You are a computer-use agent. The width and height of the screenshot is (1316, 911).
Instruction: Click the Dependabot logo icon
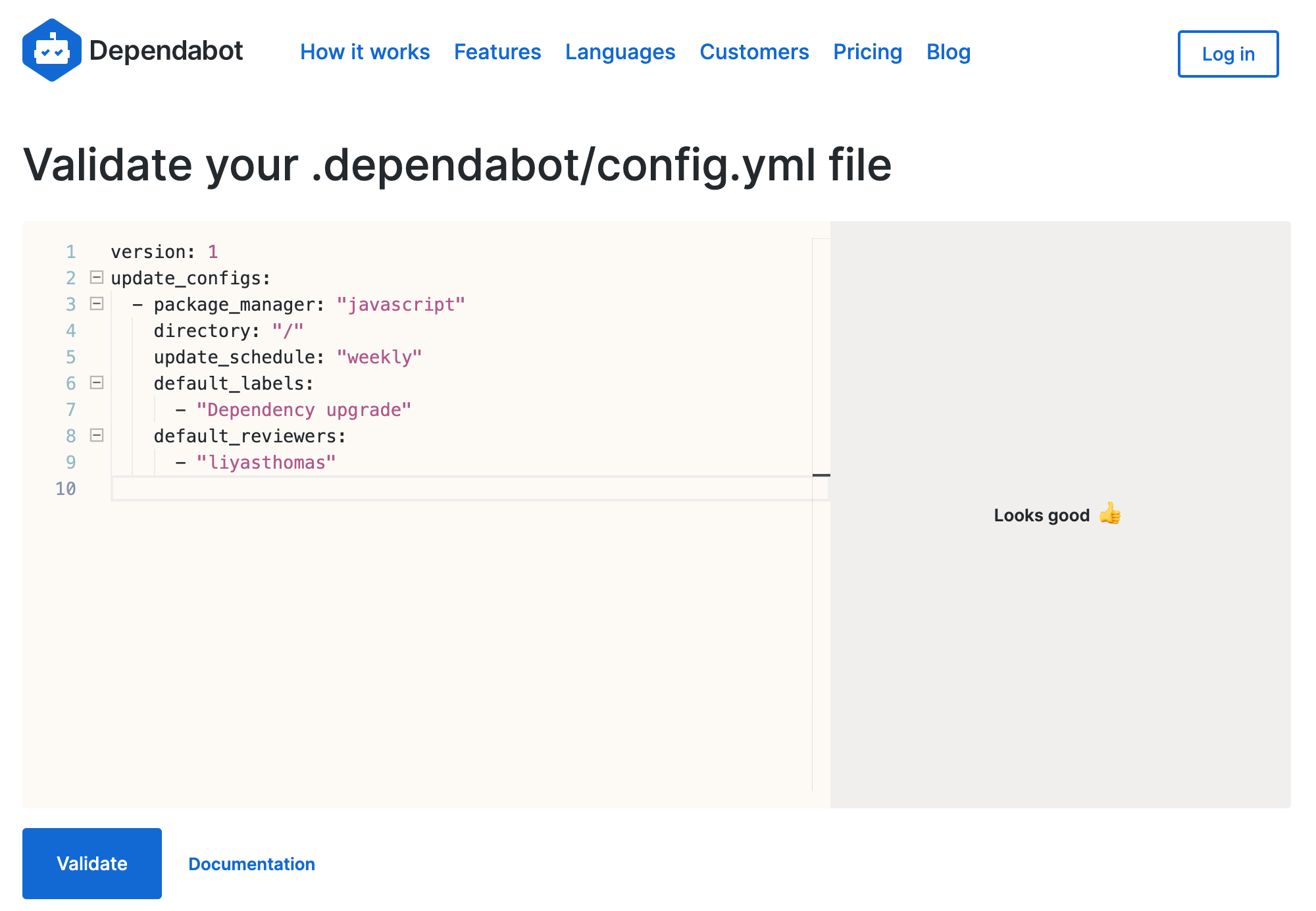tap(53, 50)
